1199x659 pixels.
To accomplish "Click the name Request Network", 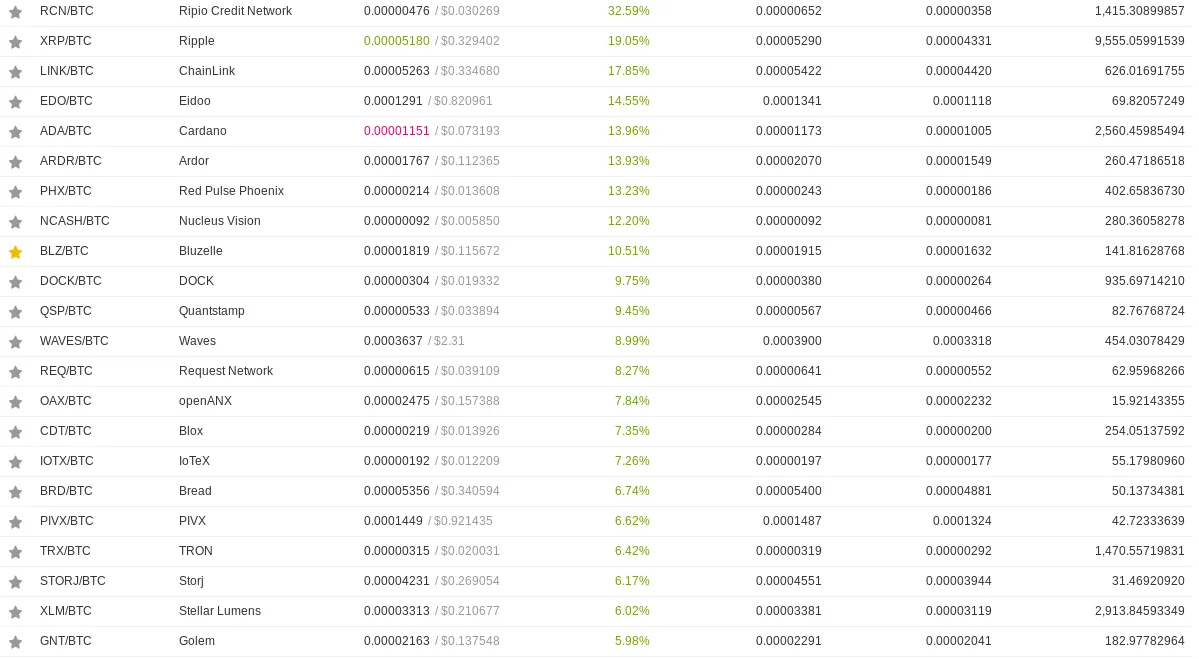I will [226, 371].
